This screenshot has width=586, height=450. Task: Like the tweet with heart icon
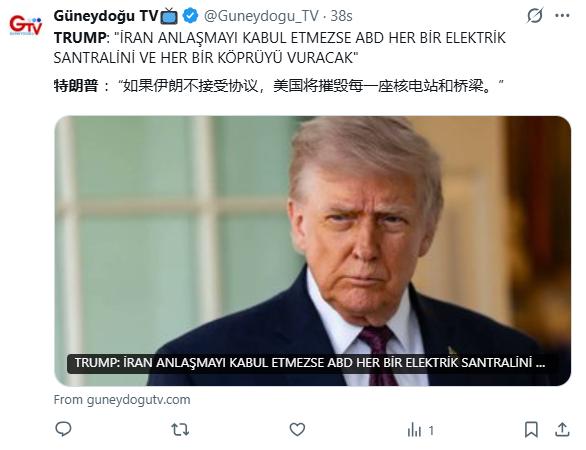297,429
